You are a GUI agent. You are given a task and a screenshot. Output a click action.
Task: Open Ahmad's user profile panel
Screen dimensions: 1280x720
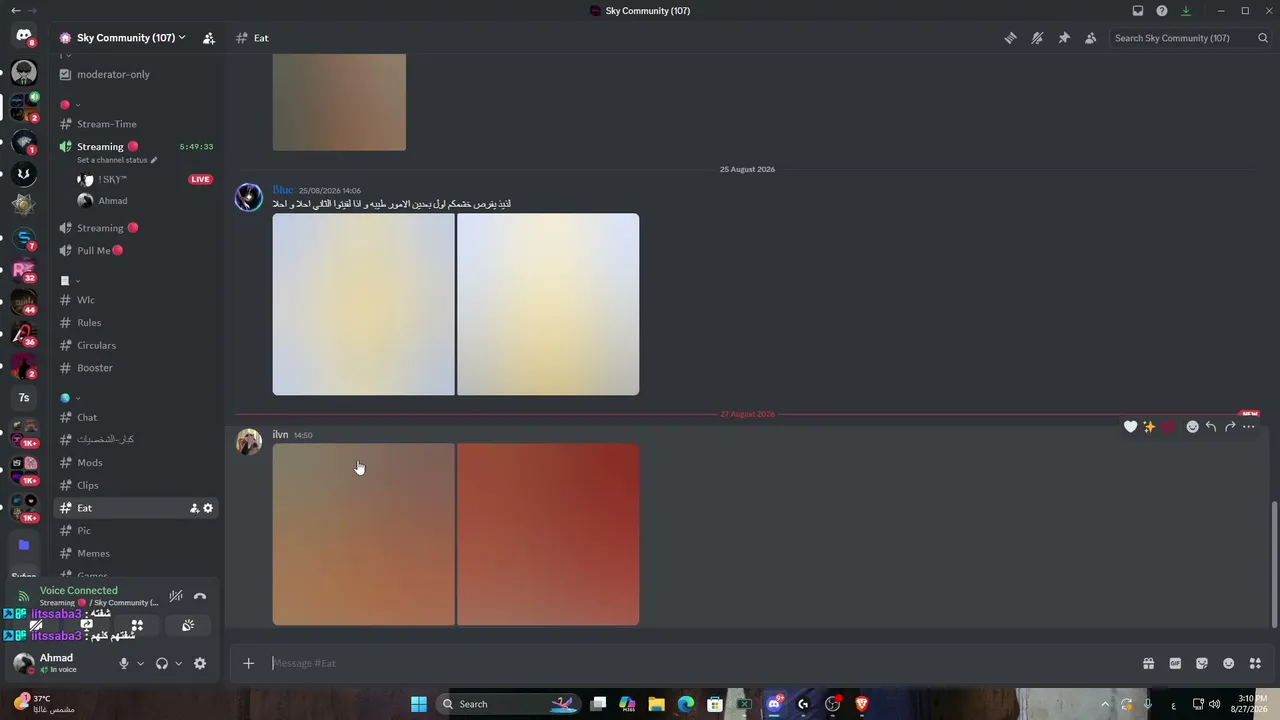(58, 663)
